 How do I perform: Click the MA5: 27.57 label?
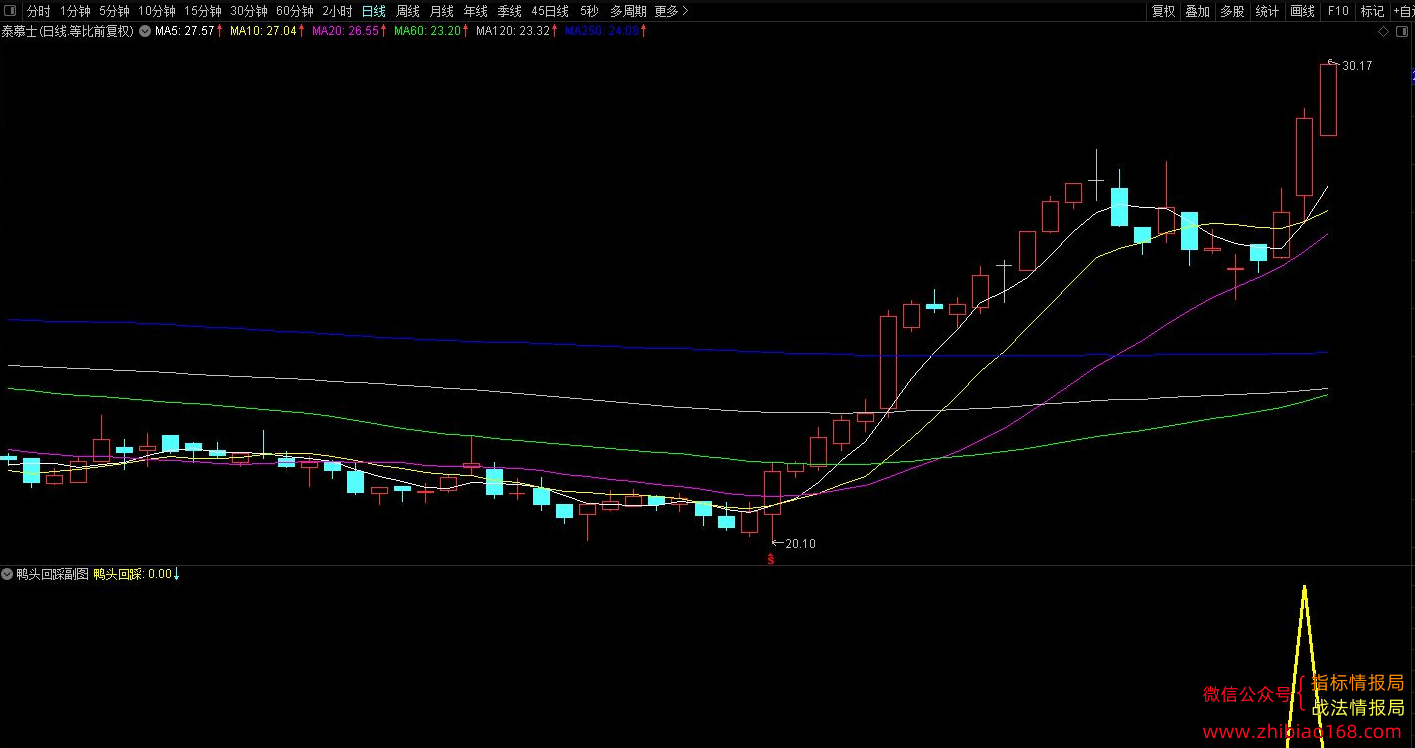[185, 31]
